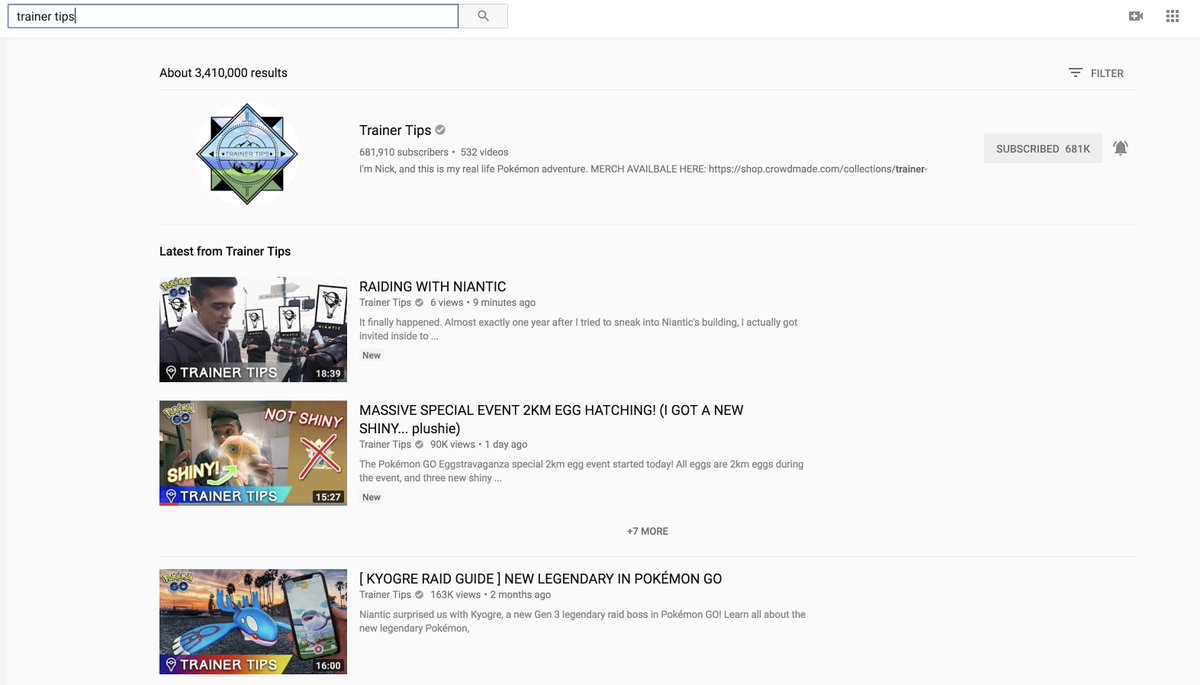Viewport: 1200px width, 685px height.
Task: Open MASSIVE SPECIAL EVENT 2KM EGG HATCHING title
Action: coord(551,419)
